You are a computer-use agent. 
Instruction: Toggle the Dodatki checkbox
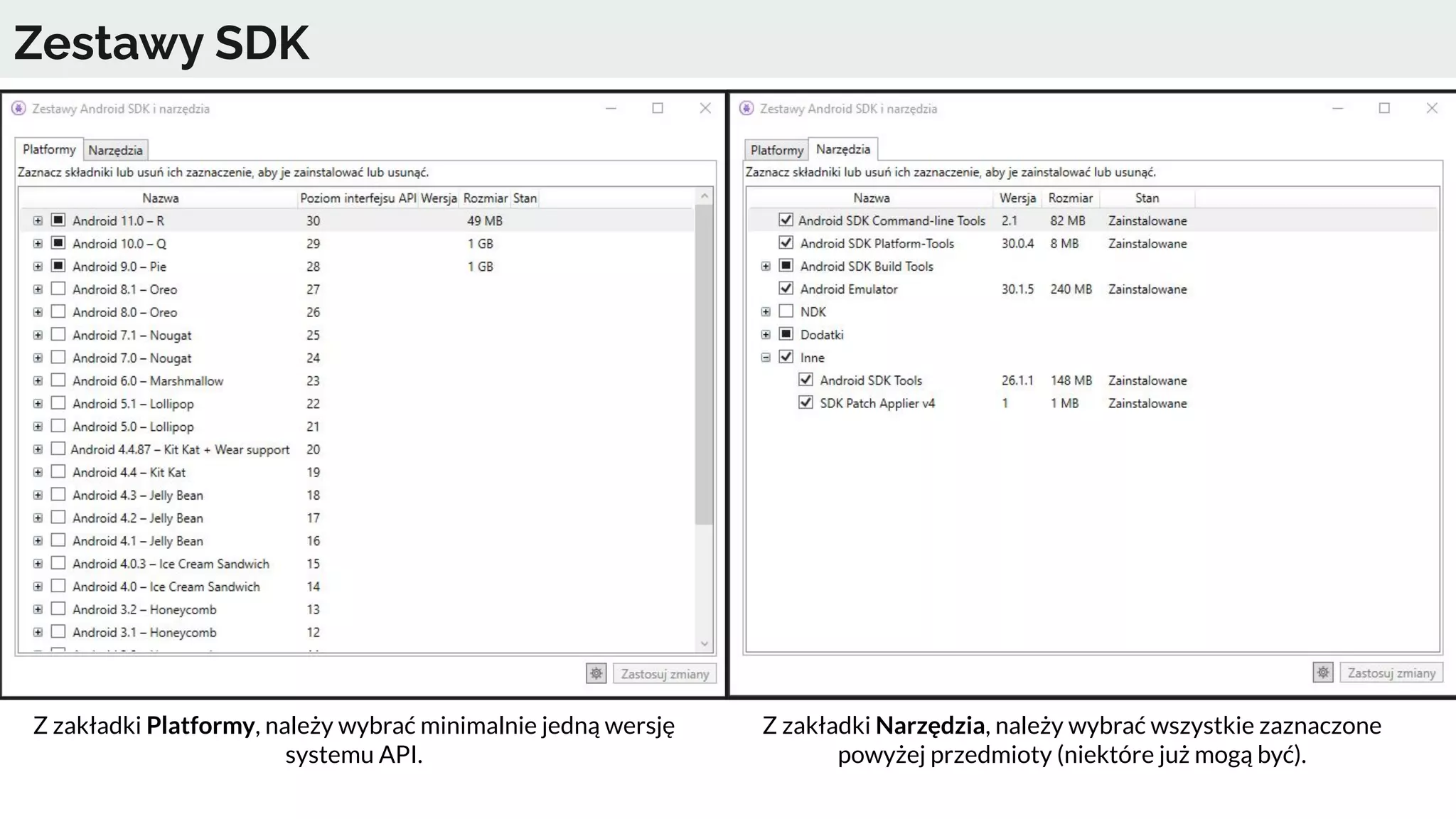tap(786, 333)
